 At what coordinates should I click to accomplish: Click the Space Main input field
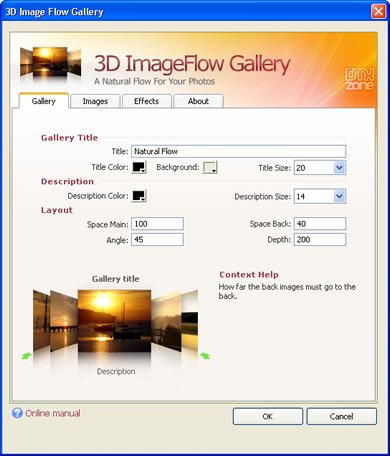click(157, 224)
